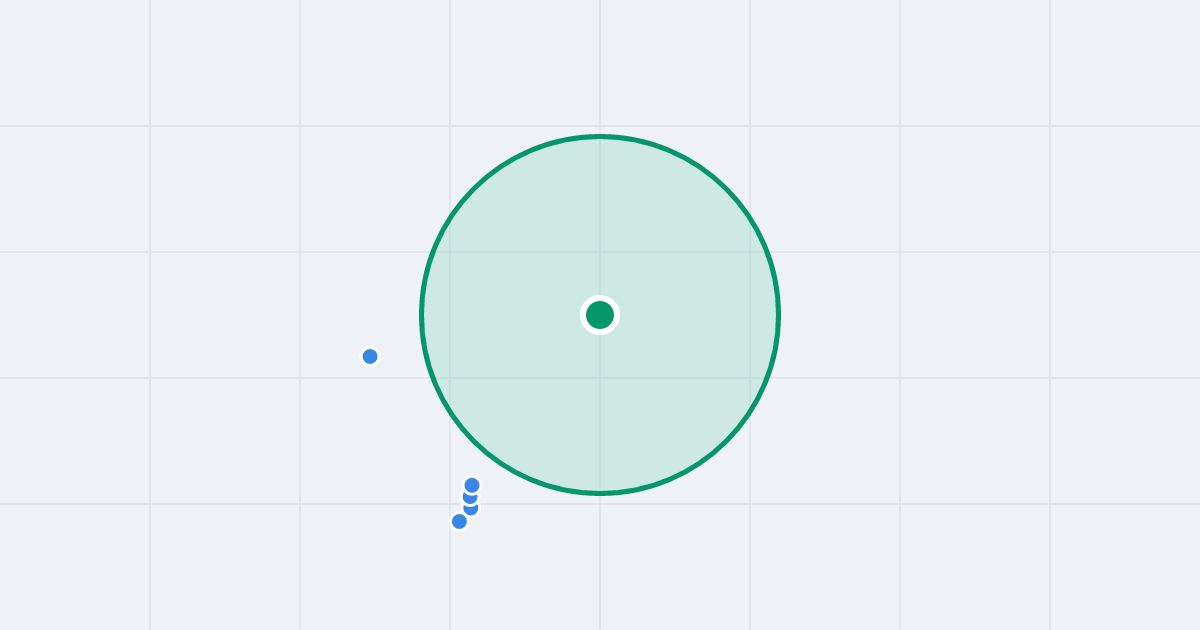Click the bottom edge of the green circle

point(600,492)
